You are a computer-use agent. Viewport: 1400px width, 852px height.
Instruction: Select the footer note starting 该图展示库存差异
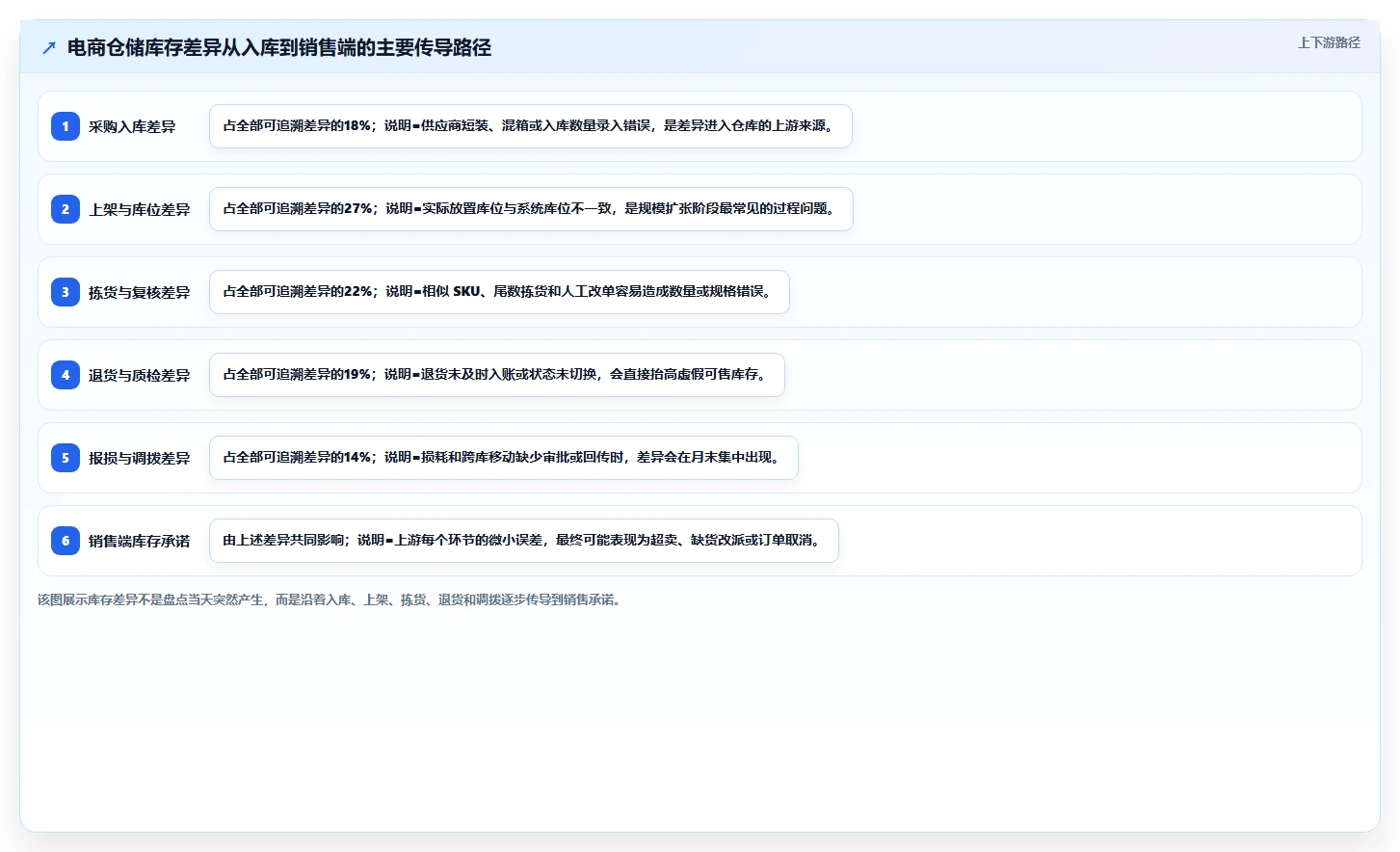pos(331,599)
